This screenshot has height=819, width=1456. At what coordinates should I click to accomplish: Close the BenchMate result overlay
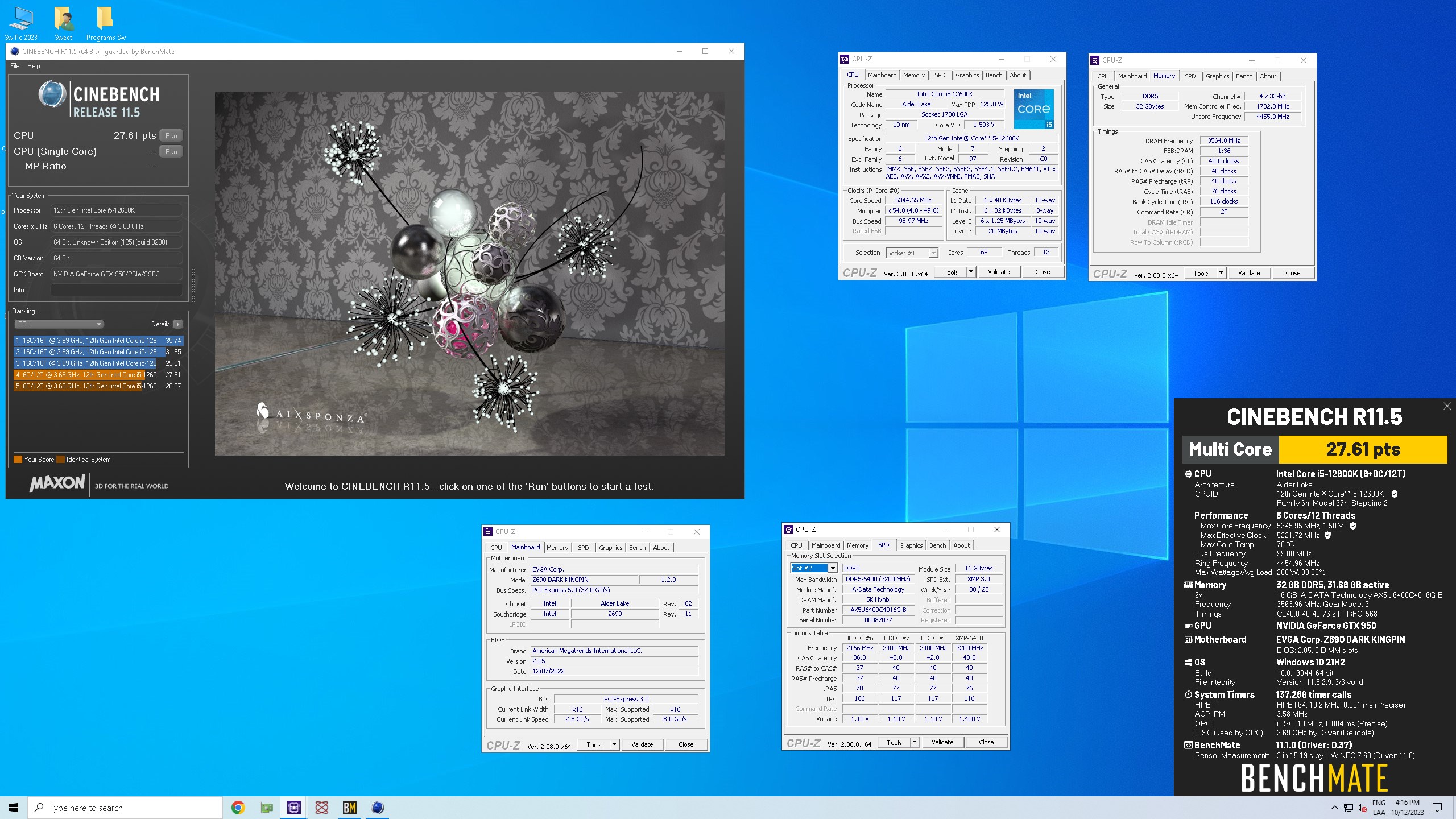click(1447, 406)
